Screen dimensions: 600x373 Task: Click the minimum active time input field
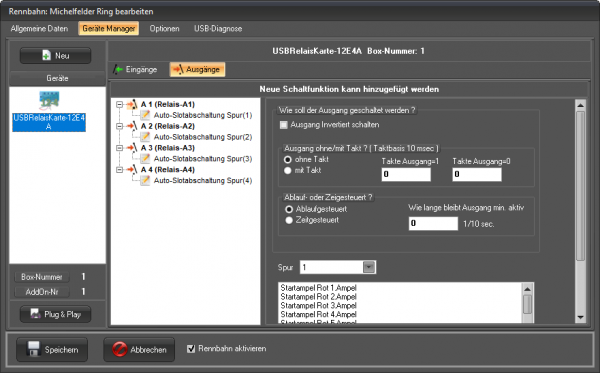(433, 223)
